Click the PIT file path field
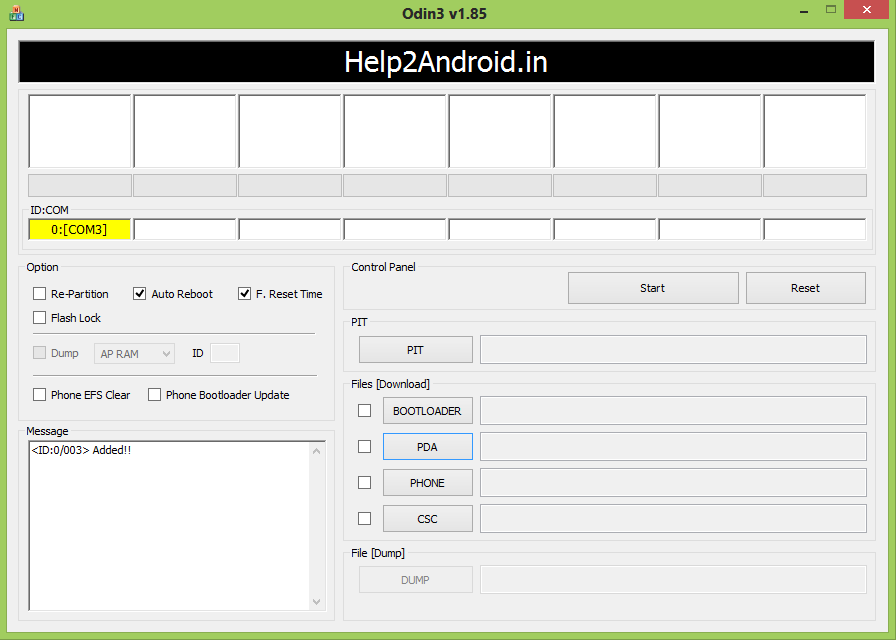 pyautogui.click(x=673, y=350)
